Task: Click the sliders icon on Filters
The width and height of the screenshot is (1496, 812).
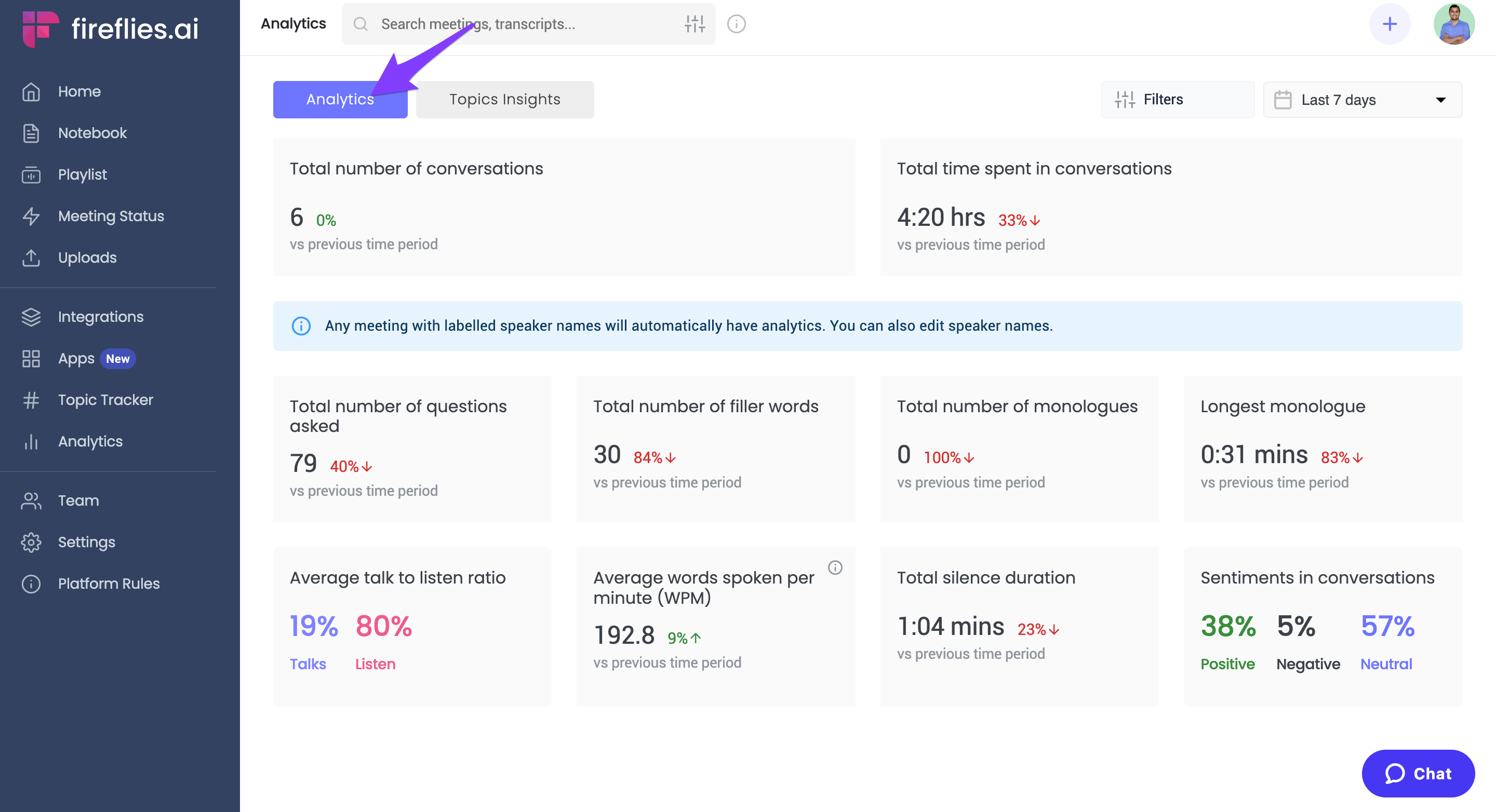Action: pyautogui.click(x=1125, y=100)
